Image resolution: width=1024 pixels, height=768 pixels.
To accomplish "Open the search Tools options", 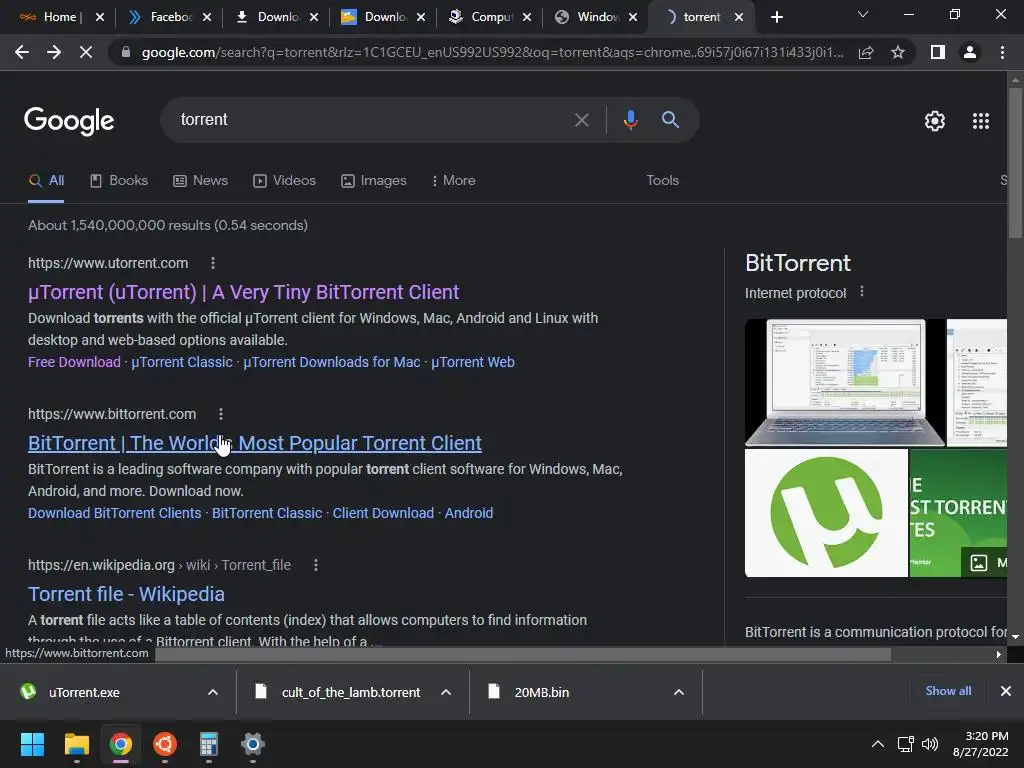I will tap(662, 181).
